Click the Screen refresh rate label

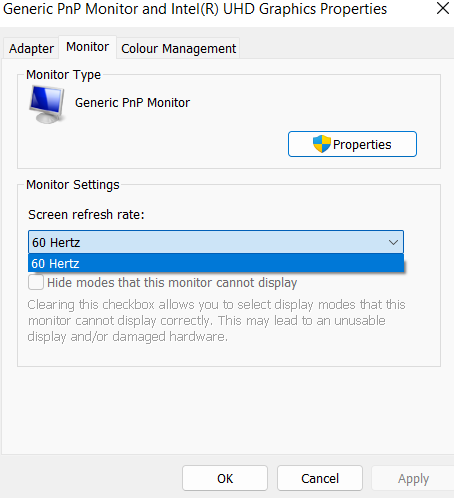click(86, 215)
